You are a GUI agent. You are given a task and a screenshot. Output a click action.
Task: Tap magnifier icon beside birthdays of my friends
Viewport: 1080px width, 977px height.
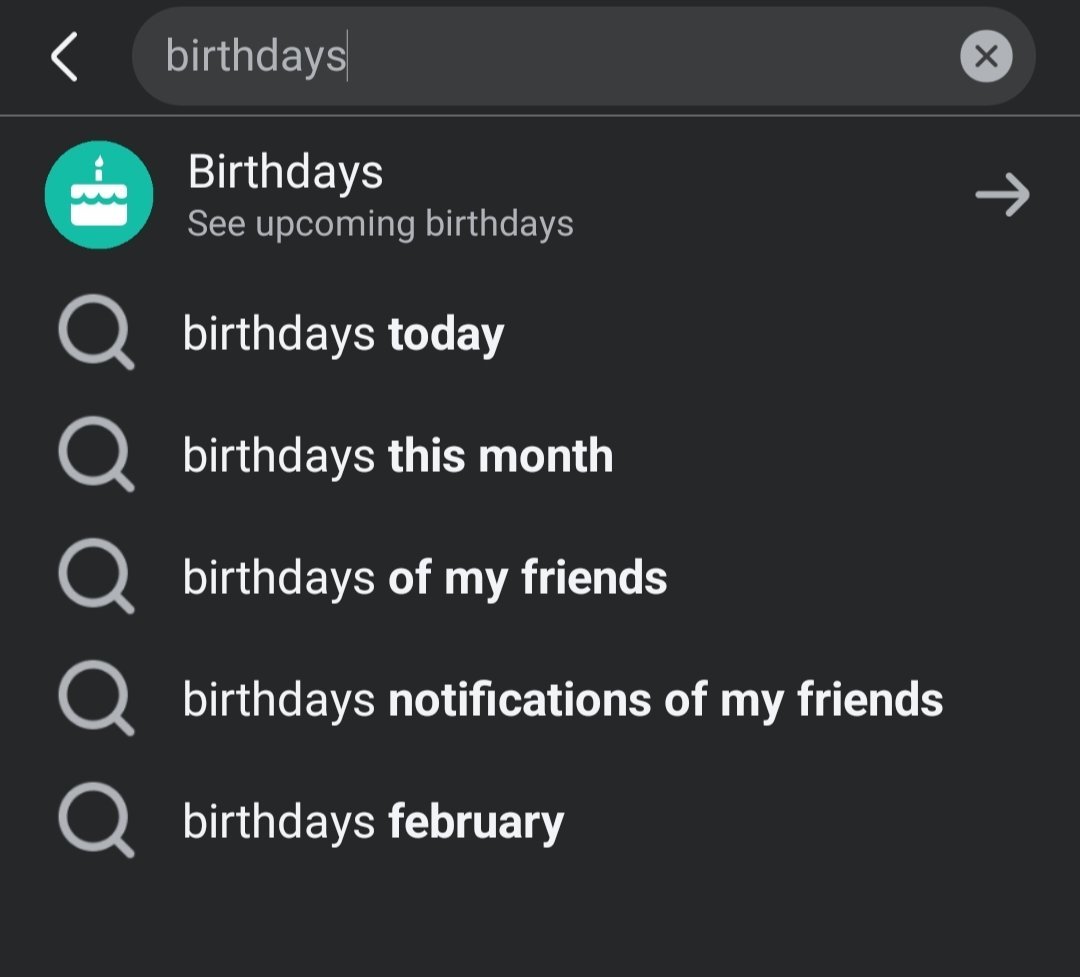pos(95,579)
